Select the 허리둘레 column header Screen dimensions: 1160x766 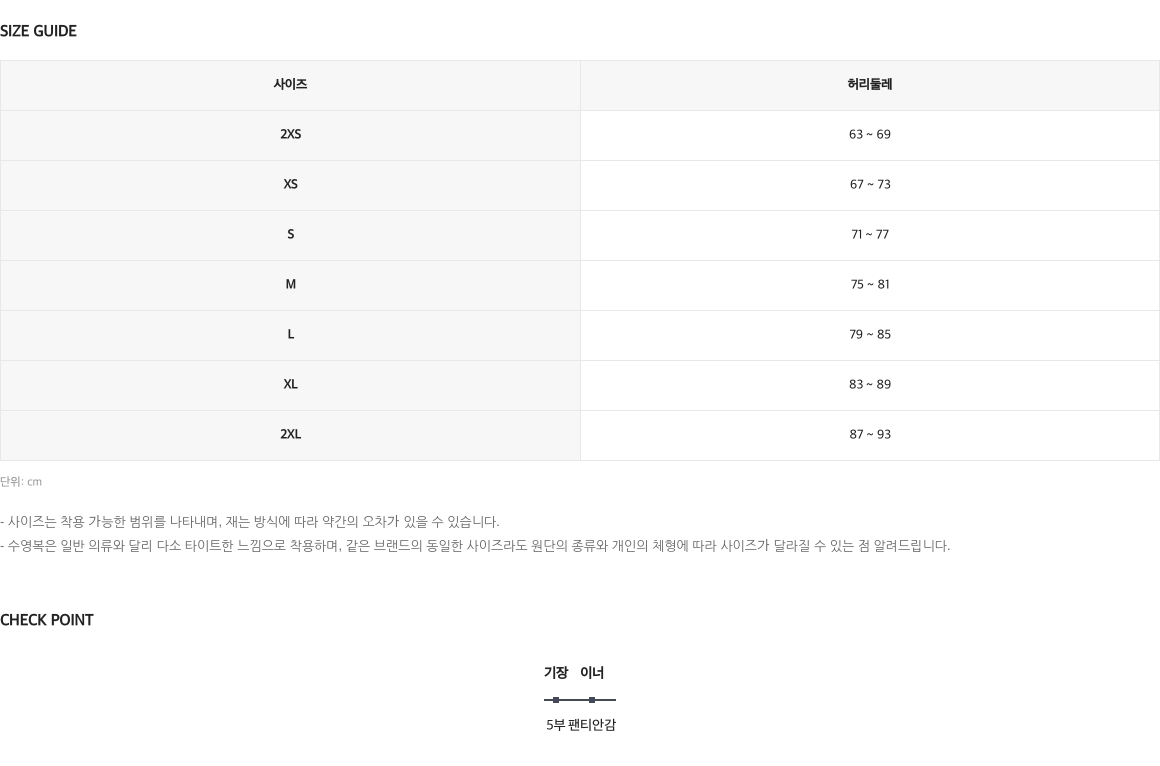[869, 85]
